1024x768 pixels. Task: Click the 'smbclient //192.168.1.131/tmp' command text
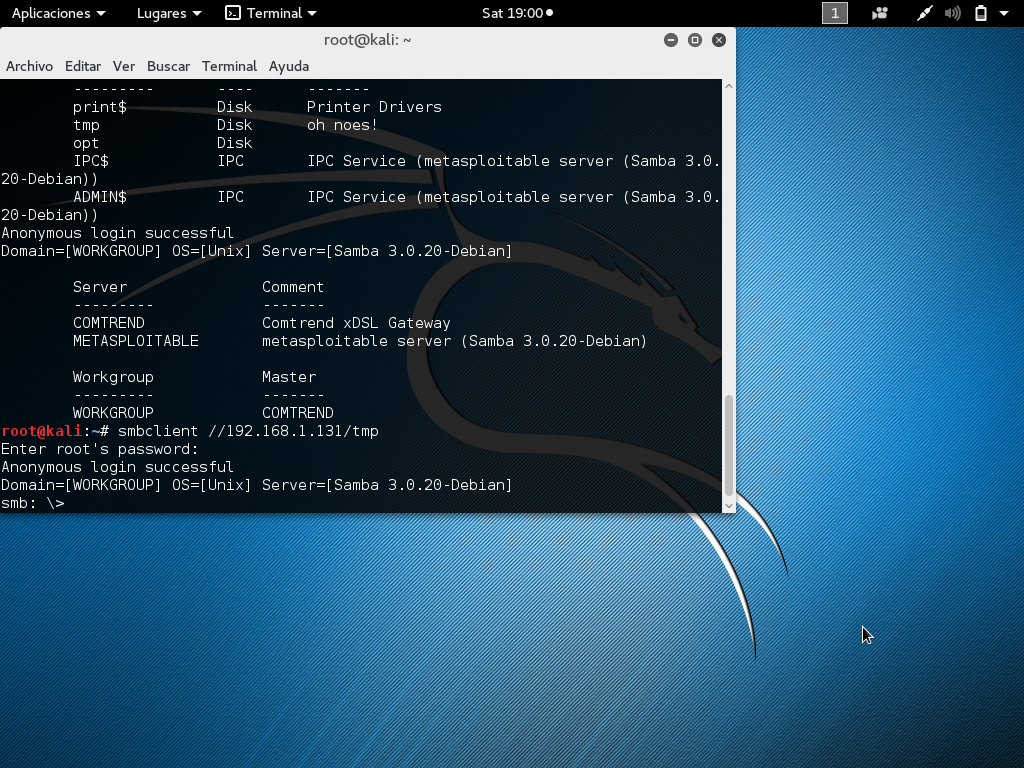click(248, 431)
